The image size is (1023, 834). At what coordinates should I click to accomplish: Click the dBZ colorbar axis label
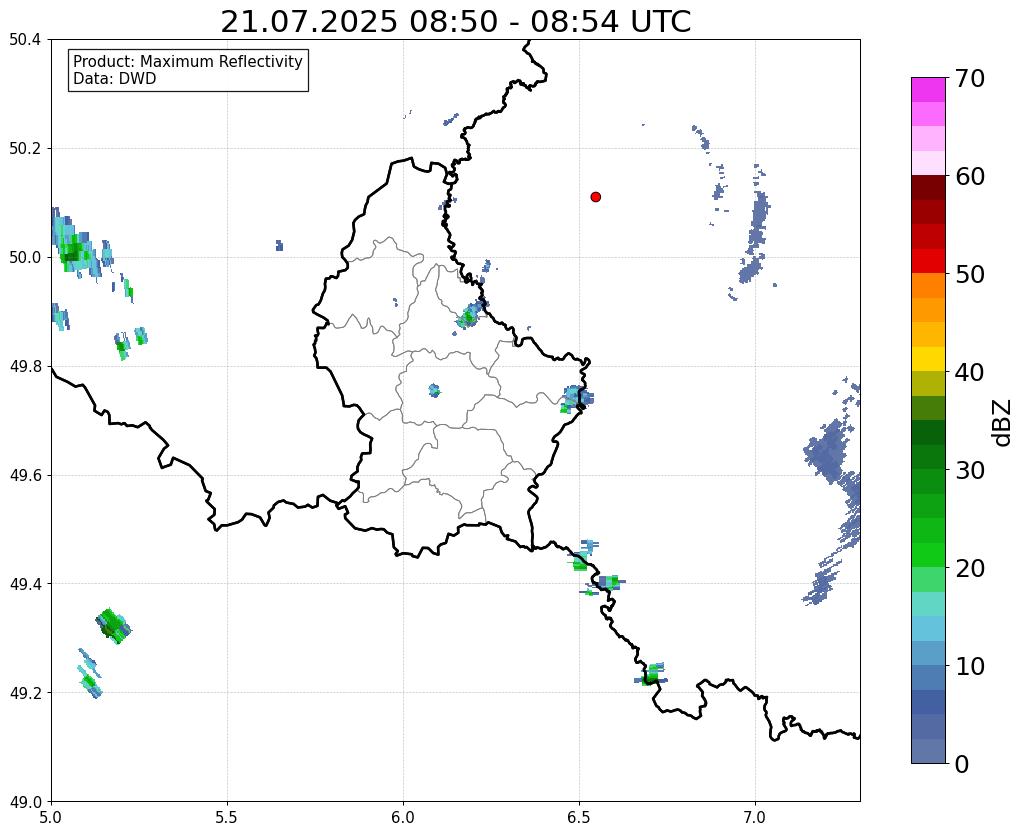tap(1003, 423)
